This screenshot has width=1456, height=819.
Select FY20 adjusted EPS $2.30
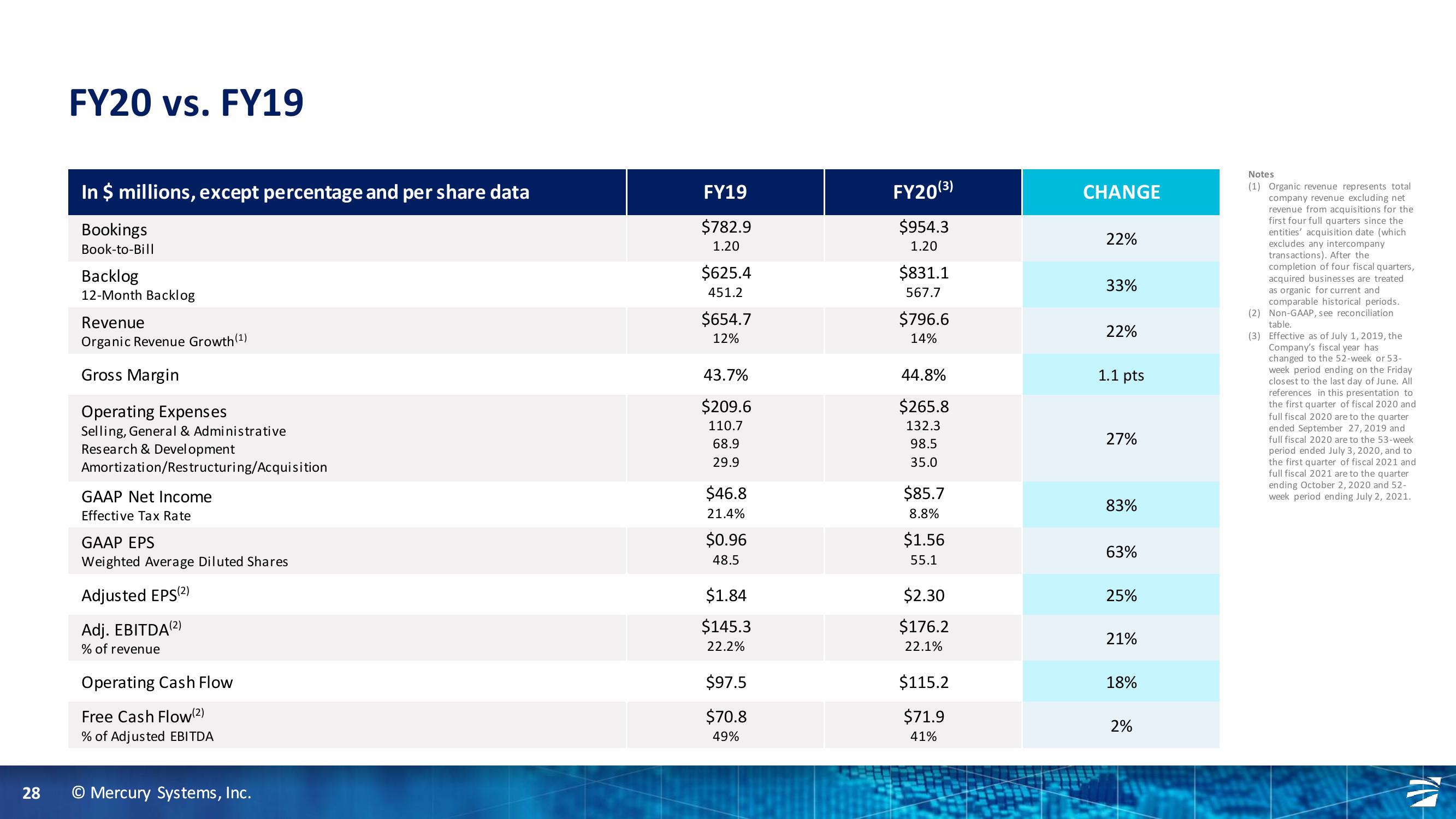924,595
